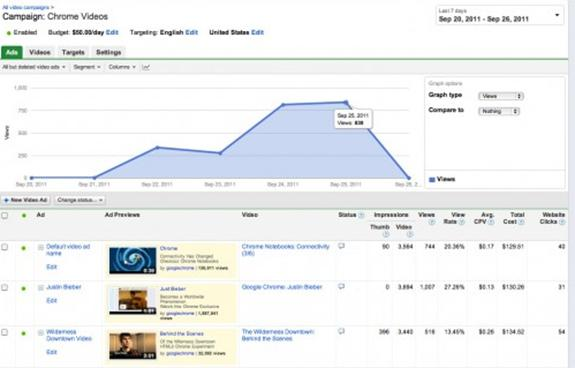575x368 pixels.
Task: Open status speech bubble for Chrome Notebooks ad
Action: (341, 246)
